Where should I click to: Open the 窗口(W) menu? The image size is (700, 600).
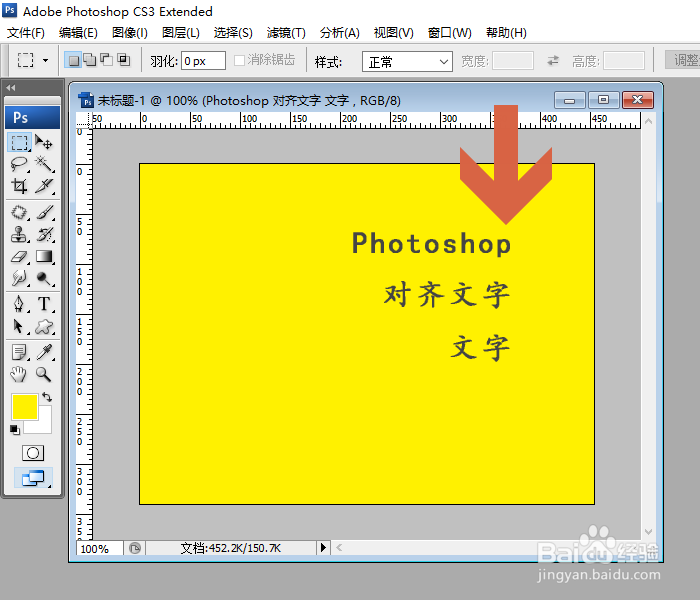449,33
